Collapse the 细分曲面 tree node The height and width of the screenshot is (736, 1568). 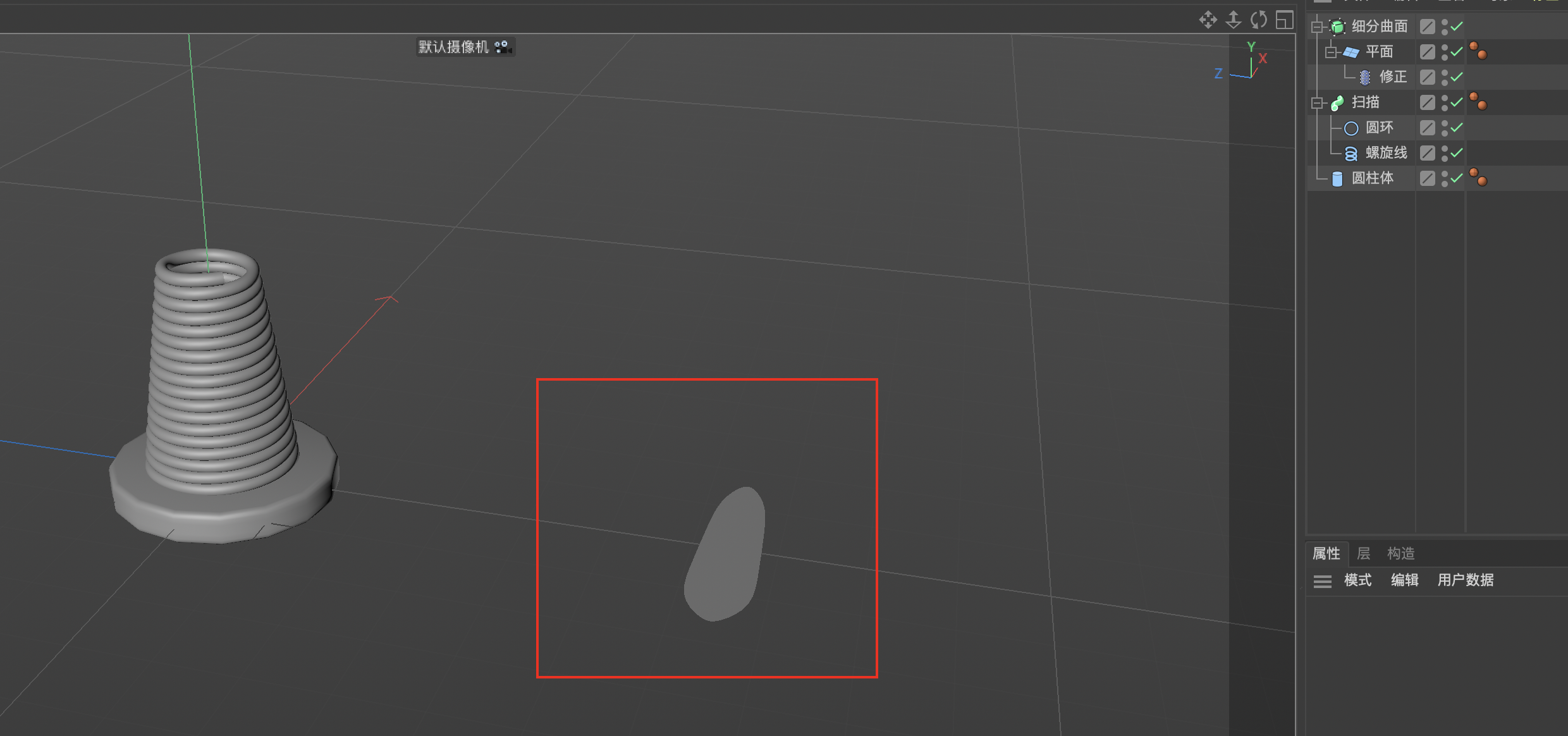1317,27
